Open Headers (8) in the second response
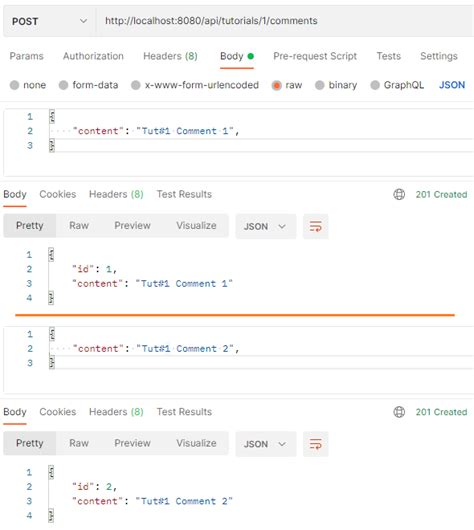 (x=116, y=412)
